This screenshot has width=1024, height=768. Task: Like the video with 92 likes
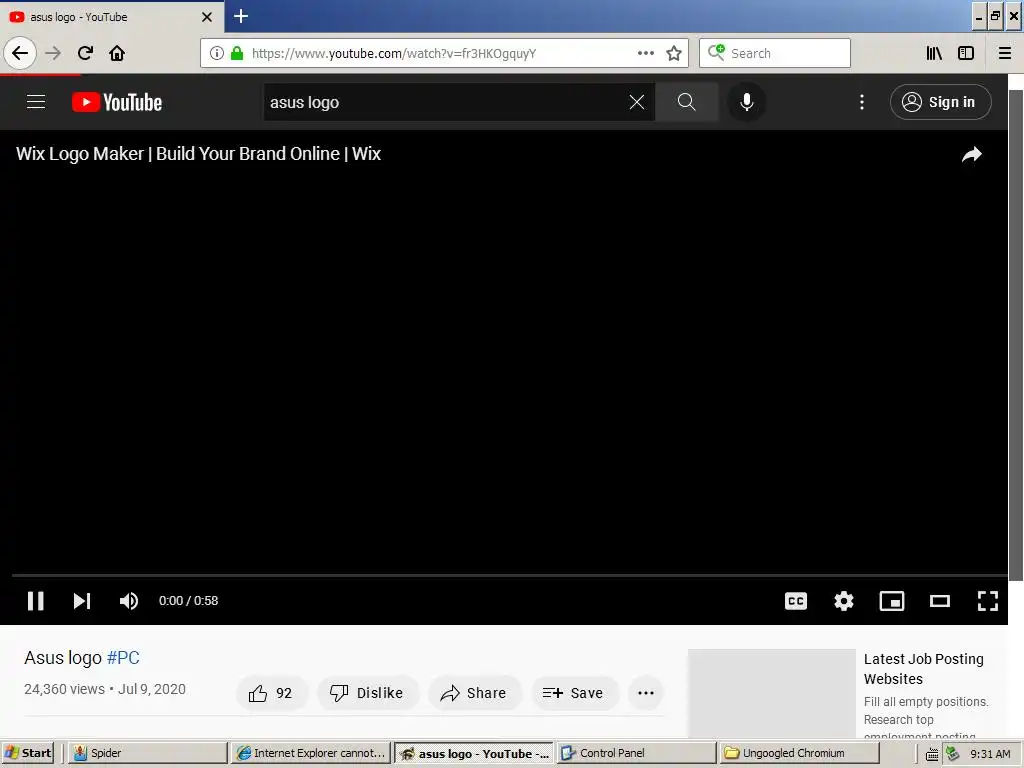pyautogui.click(x=270, y=693)
